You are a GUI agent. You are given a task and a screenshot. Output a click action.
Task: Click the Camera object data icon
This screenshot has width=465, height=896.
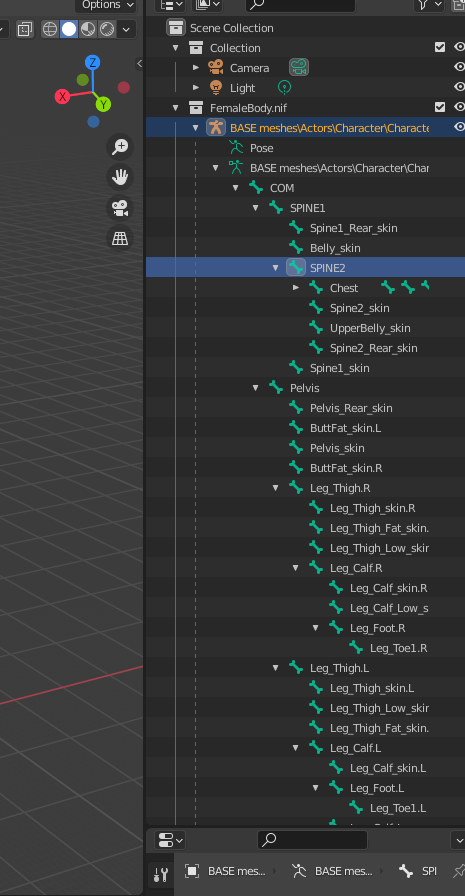pyautogui.click(x=299, y=67)
